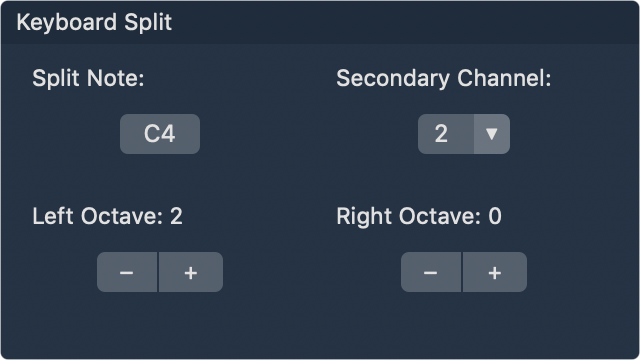Shift right keyboard zone down one octave
640x360 pixels.
pos(431,272)
